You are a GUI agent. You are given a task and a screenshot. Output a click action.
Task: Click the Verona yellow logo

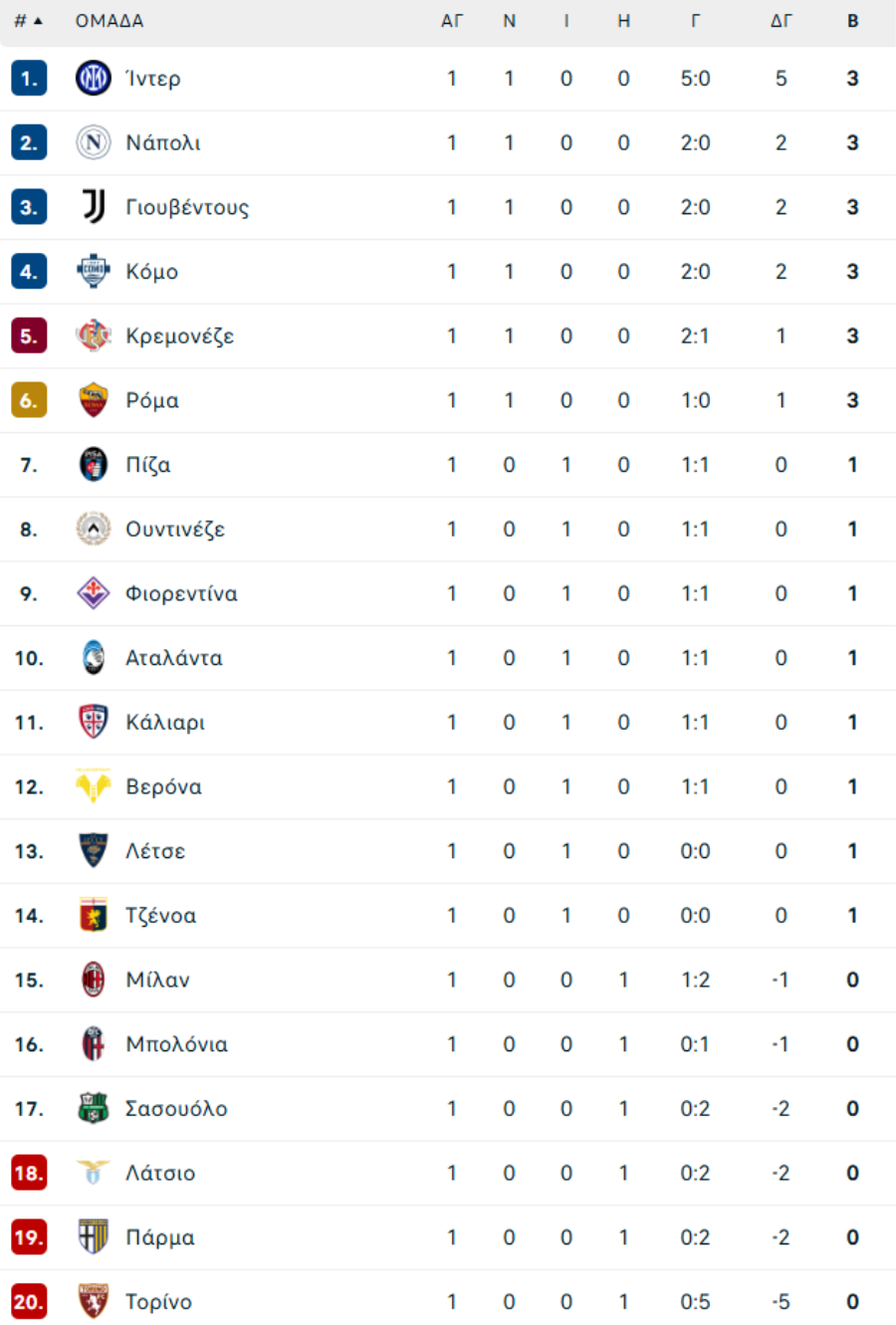tap(94, 786)
